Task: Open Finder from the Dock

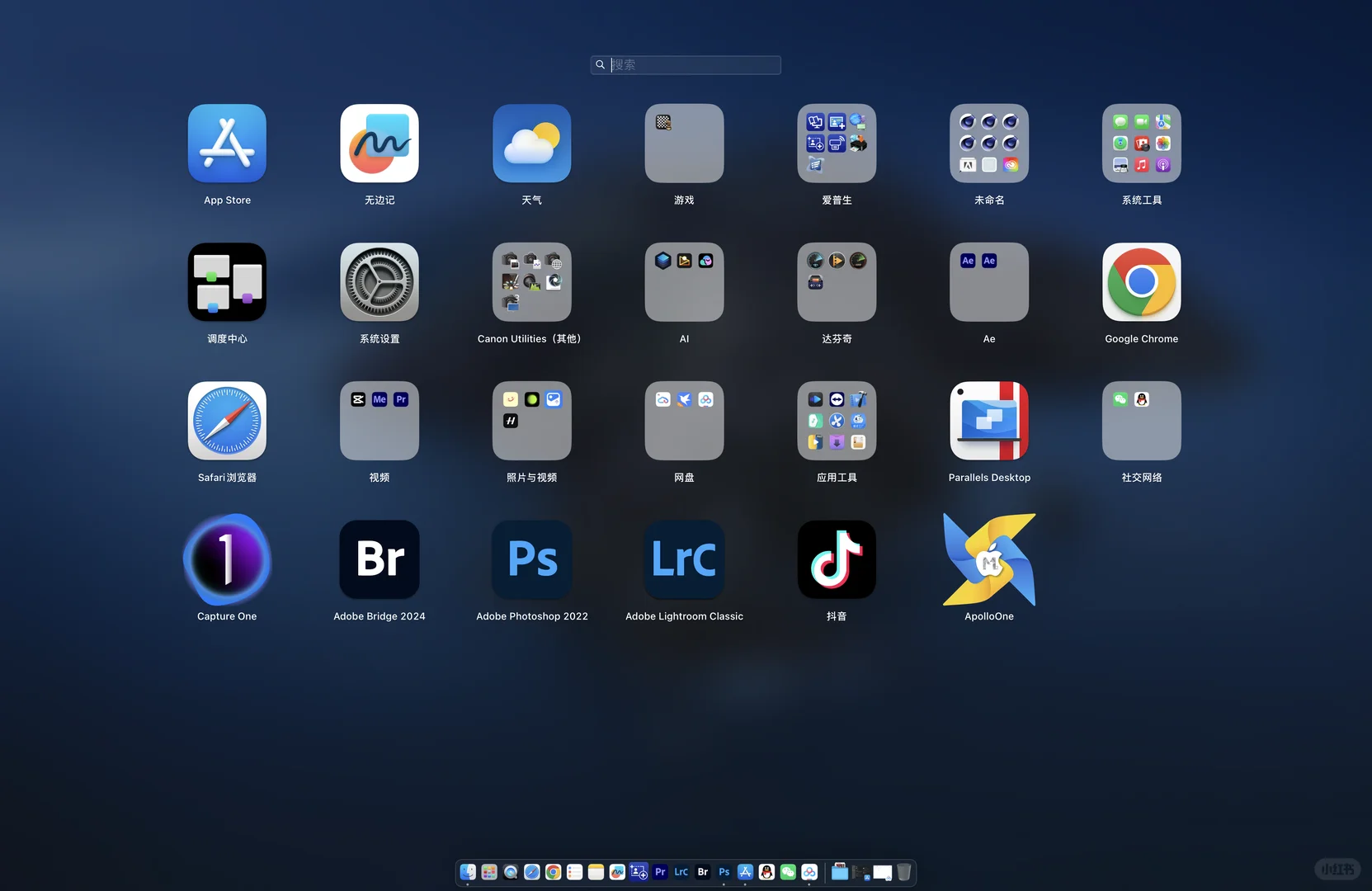Action: (468, 872)
